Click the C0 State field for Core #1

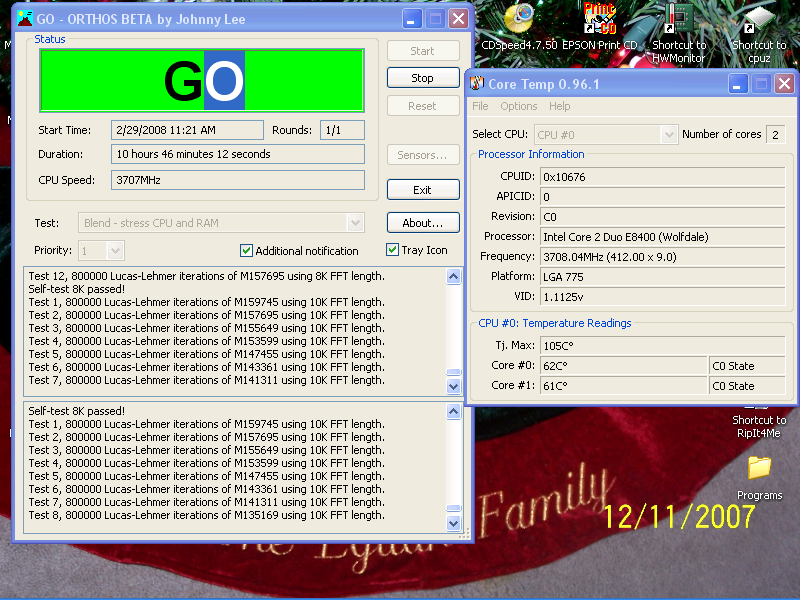[747, 386]
